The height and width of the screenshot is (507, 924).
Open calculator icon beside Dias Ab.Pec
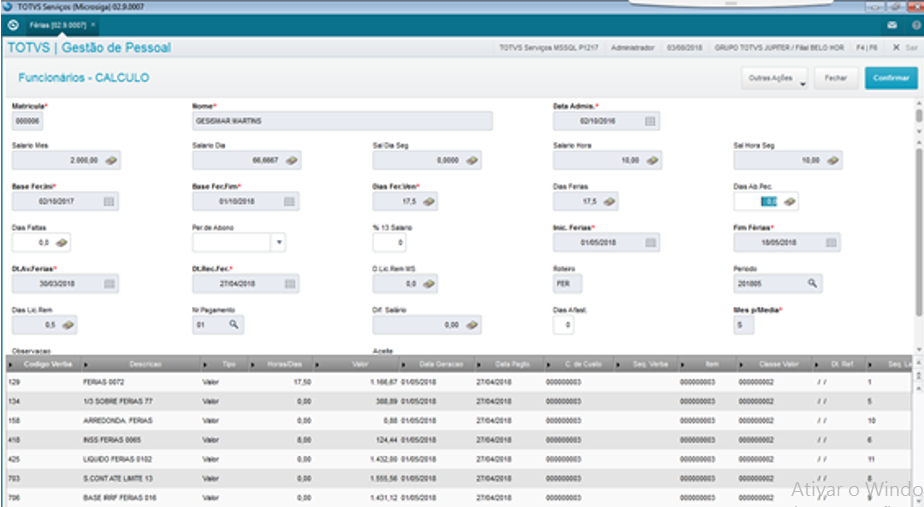point(789,202)
